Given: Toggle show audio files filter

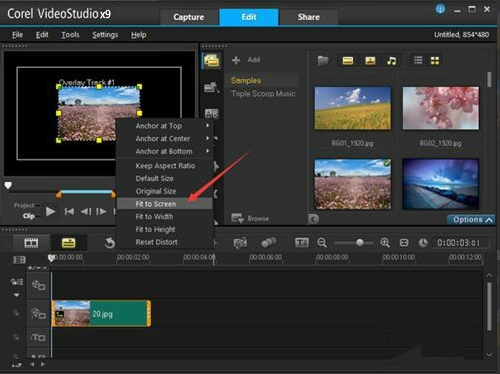Looking at the screenshot, I should click(x=392, y=61).
